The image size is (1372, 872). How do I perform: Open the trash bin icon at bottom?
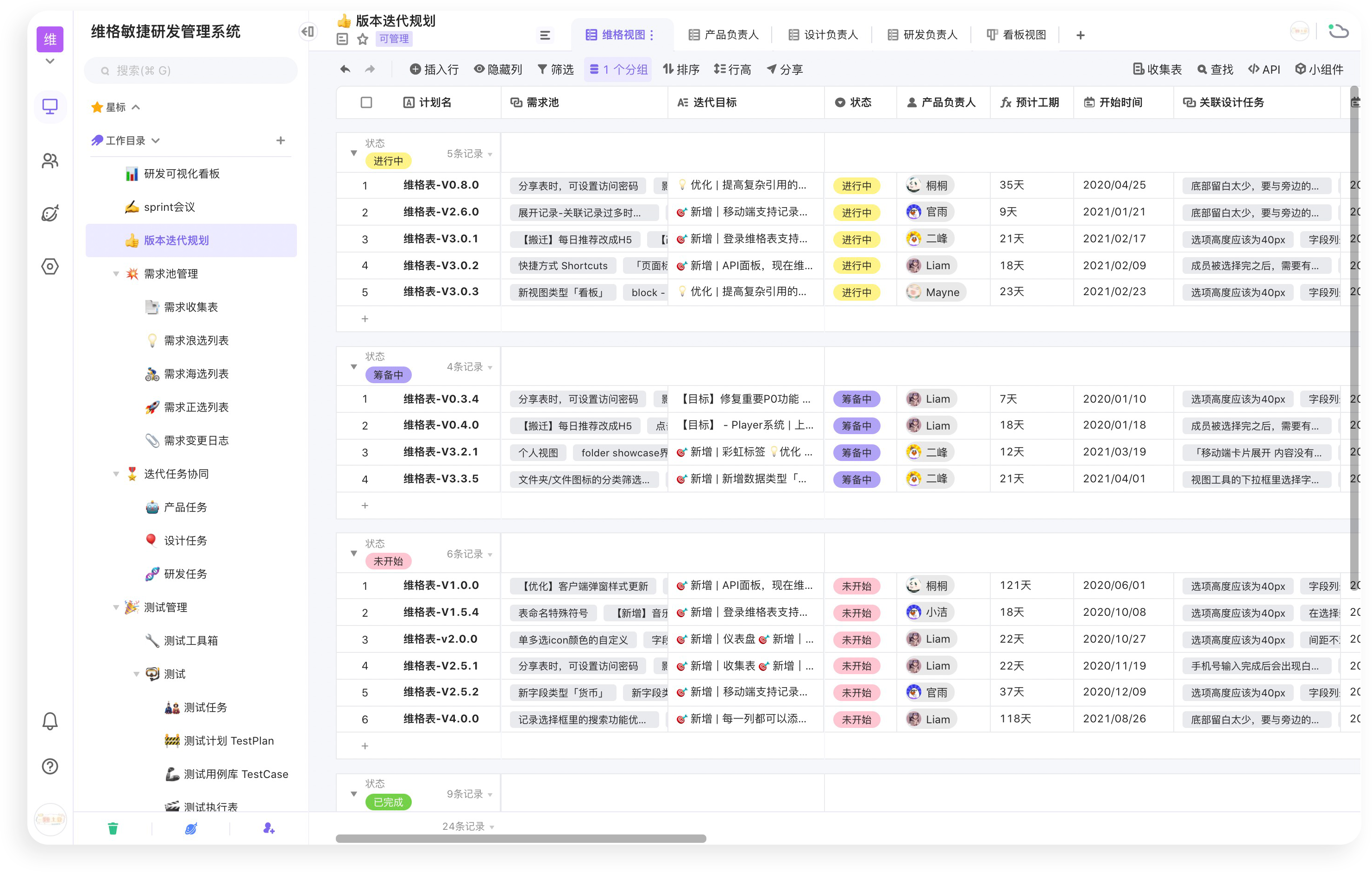pos(113,828)
